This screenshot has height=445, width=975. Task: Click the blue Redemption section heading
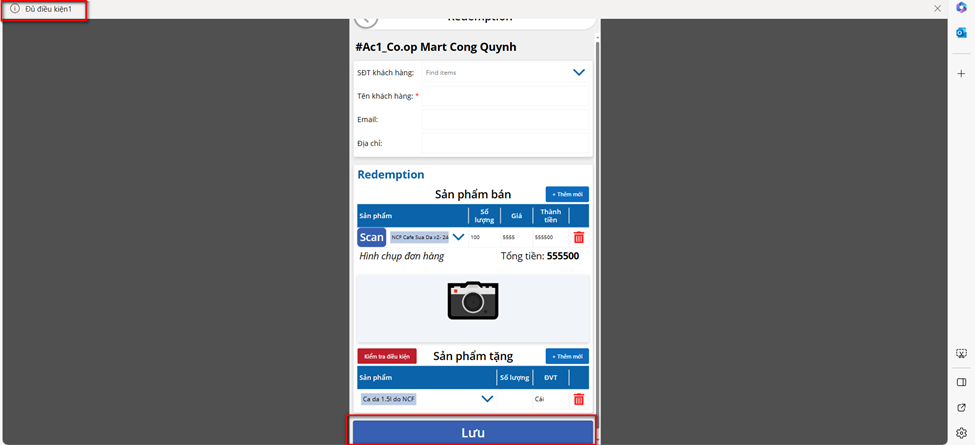390,175
